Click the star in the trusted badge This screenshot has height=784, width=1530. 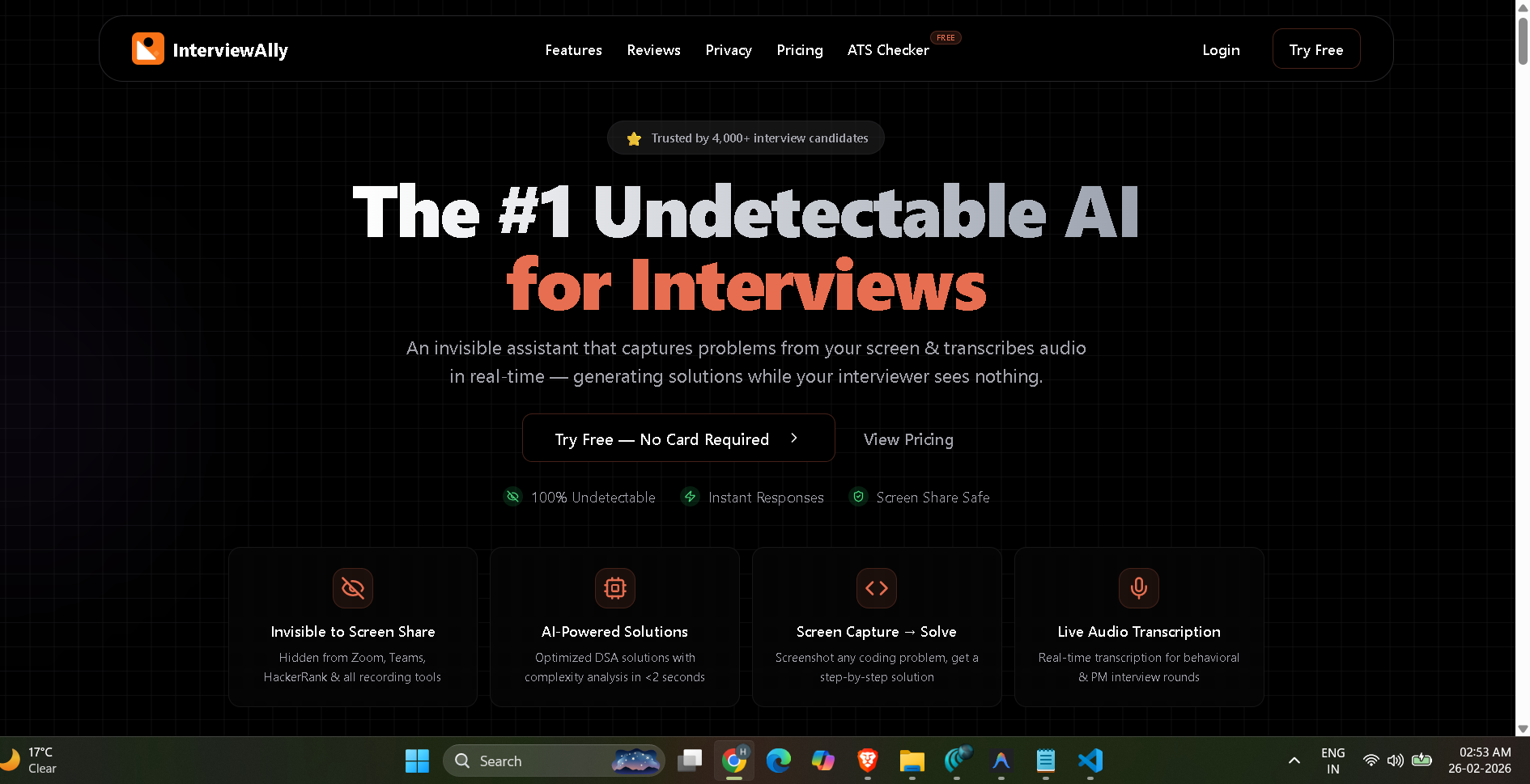pyautogui.click(x=633, y=138)
